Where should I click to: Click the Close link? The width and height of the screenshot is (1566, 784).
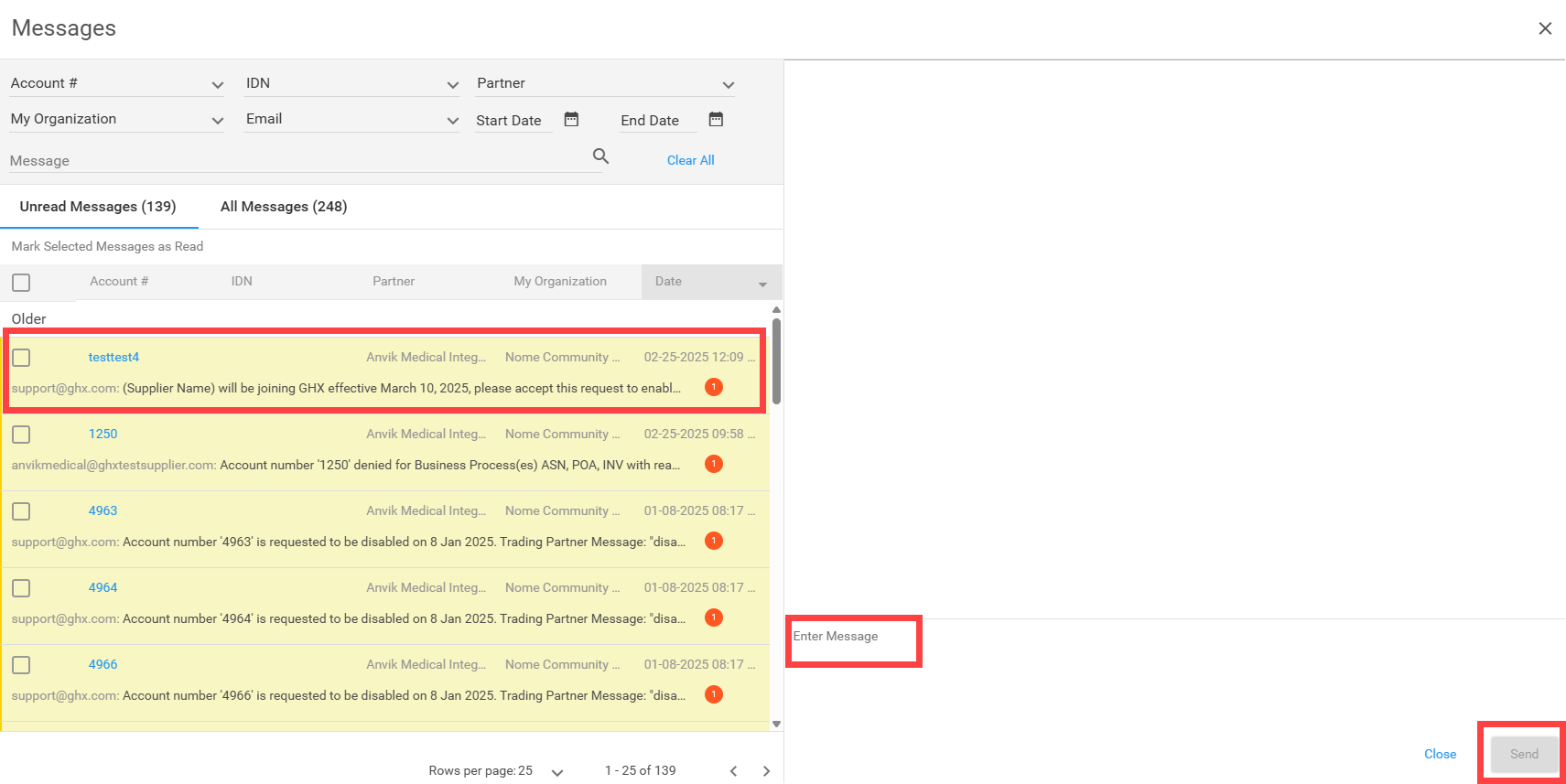click(1440, 754)
